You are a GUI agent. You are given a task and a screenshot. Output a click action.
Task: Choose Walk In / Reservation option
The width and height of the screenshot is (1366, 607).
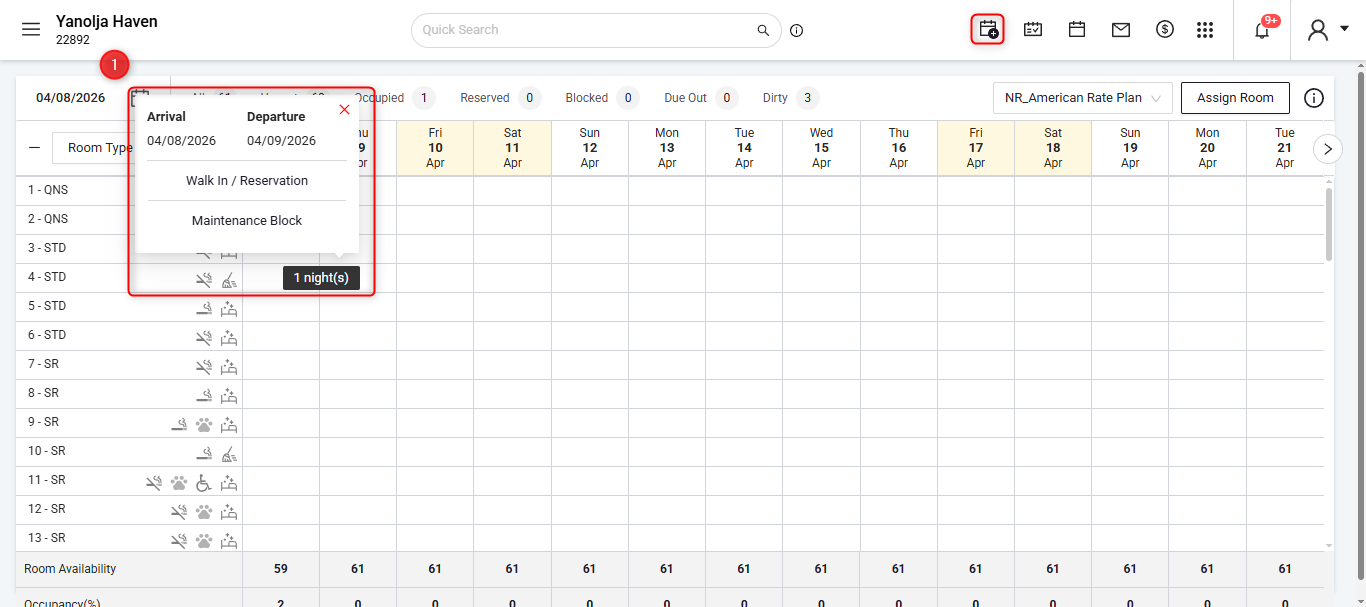[247, 181]
